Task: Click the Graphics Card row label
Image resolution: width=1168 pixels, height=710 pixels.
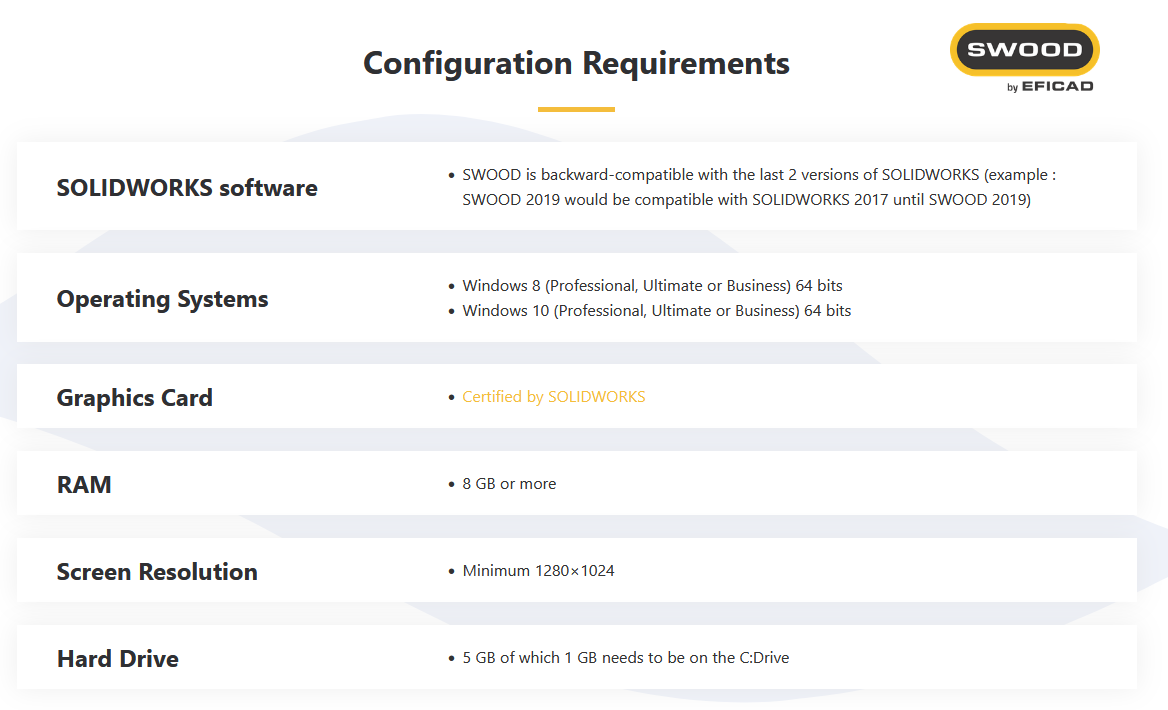Action: [135, 398]
